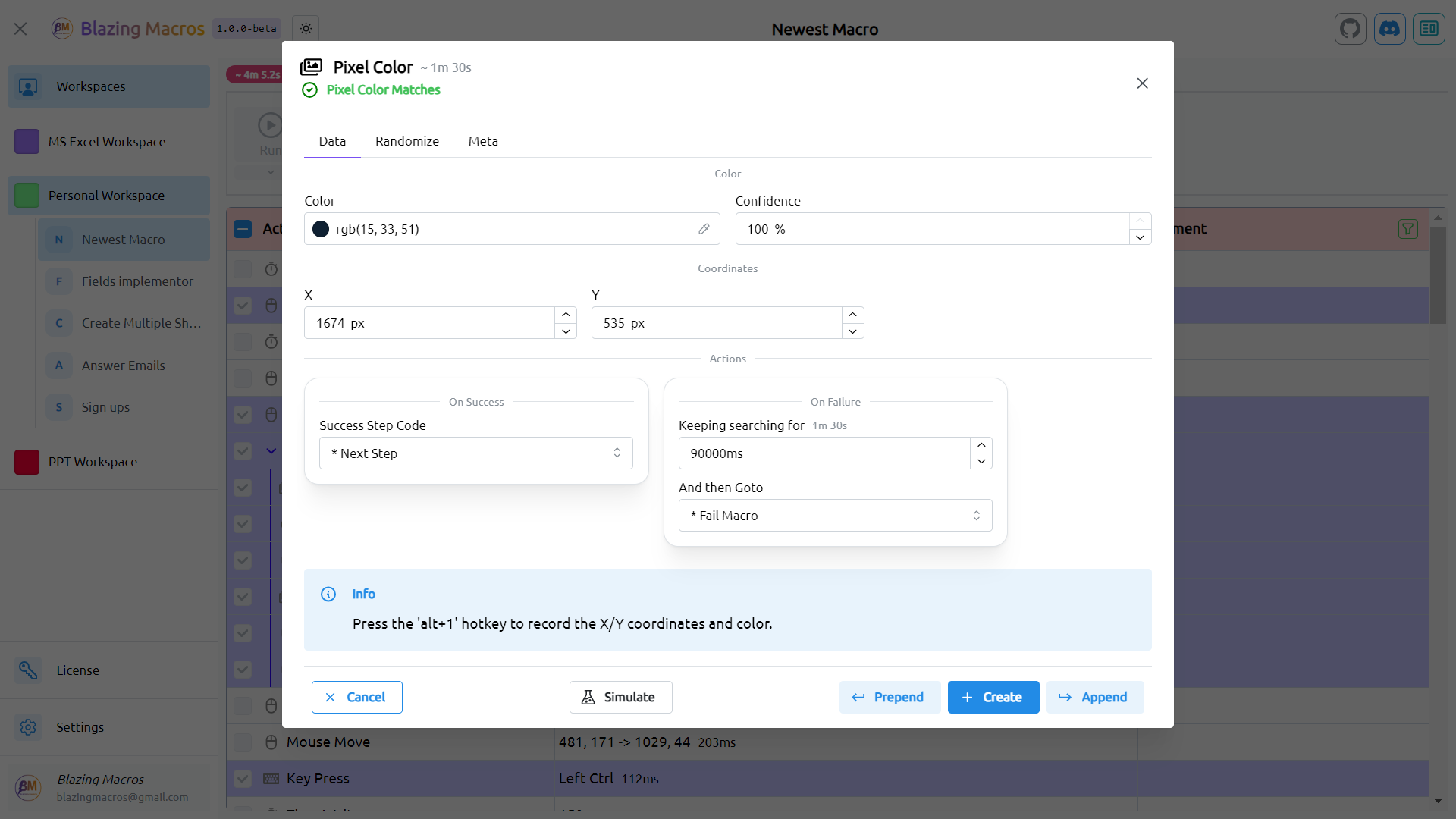This screenshot has height=819, width=1456.
Task: Click the License key icon
Action: point(28,670)
